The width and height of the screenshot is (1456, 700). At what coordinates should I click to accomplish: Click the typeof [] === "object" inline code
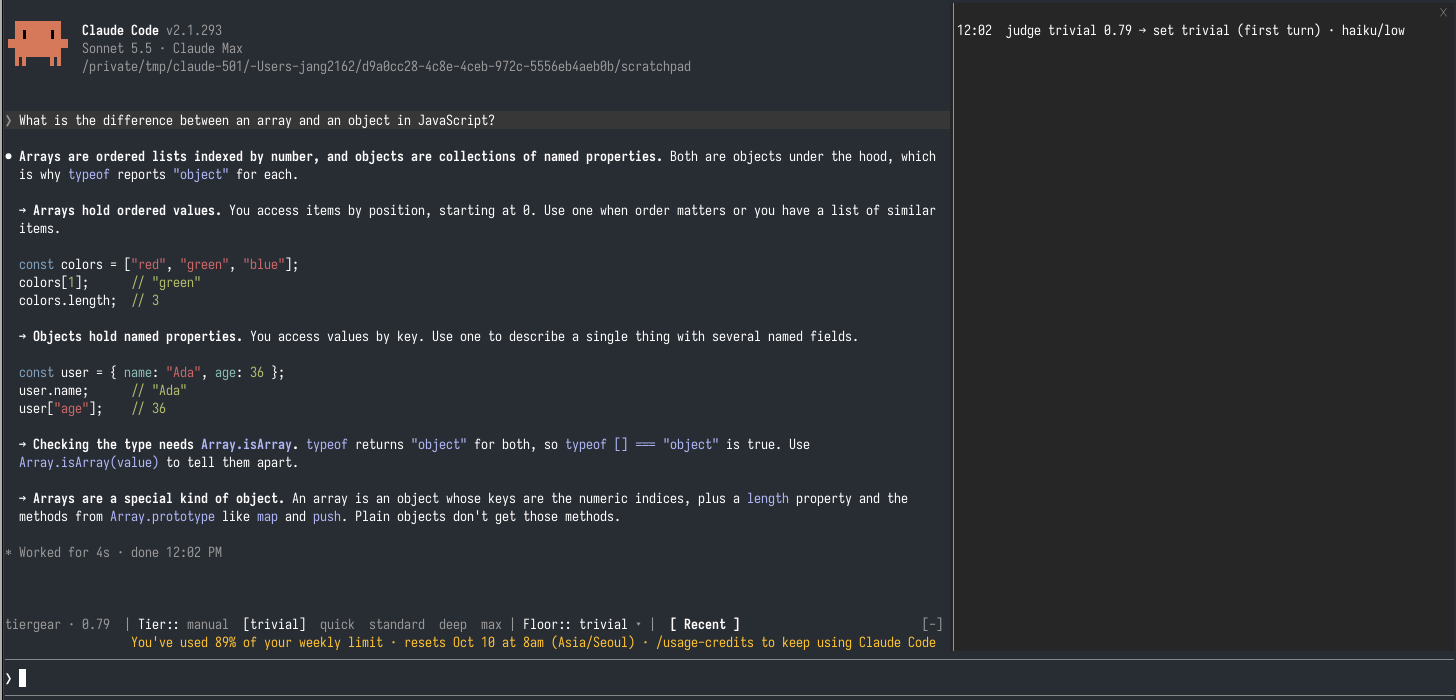pos(642,444)
